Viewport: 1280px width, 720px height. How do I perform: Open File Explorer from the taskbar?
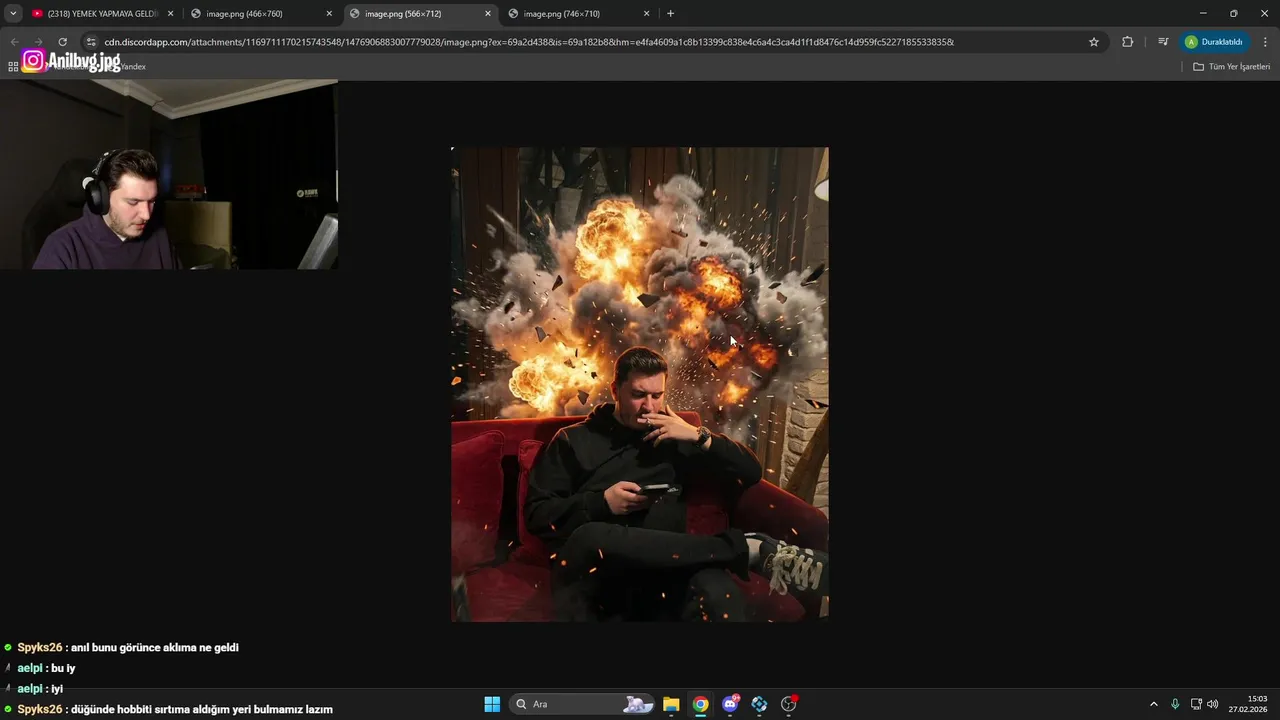tap(671, 704)
